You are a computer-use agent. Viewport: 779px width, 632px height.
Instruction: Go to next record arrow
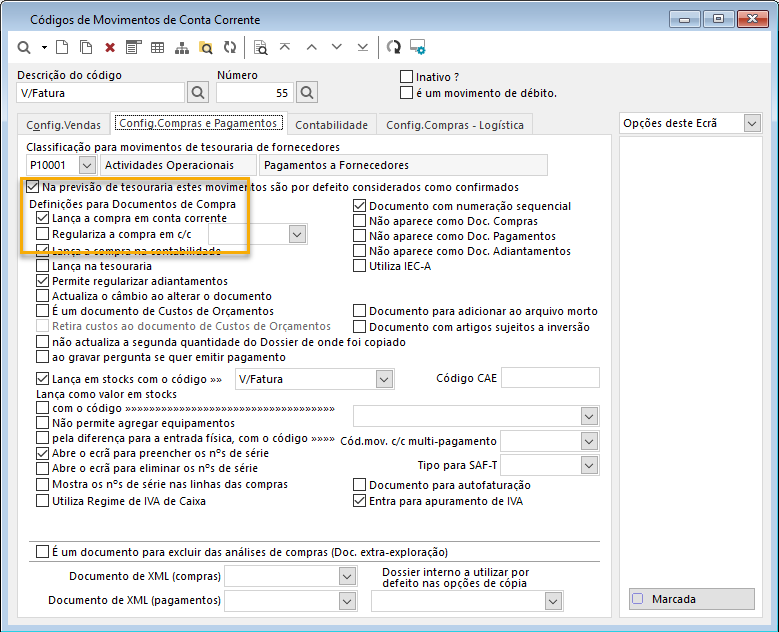point(337,47)
